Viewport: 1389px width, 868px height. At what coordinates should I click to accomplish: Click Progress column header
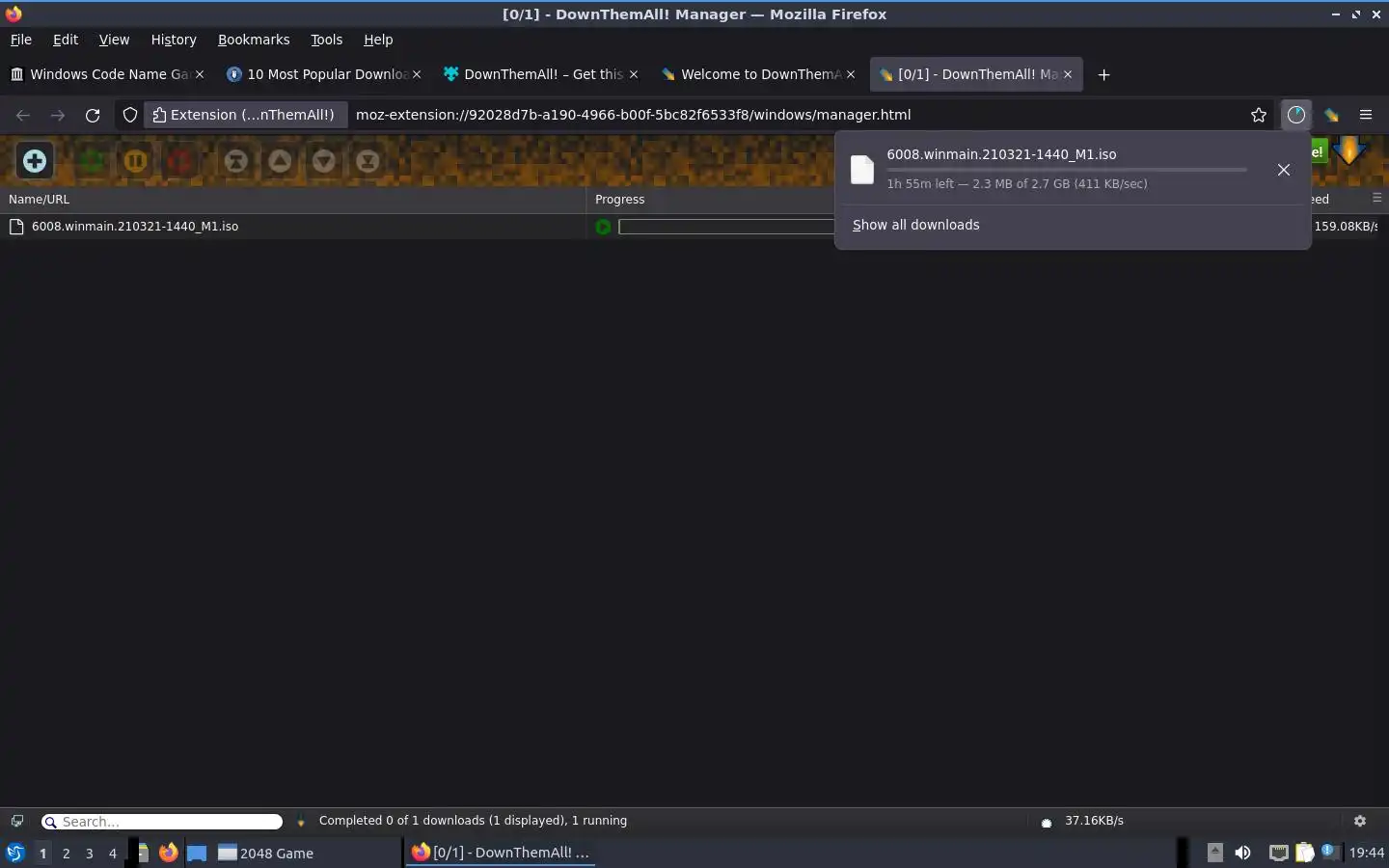pos(710,199)
